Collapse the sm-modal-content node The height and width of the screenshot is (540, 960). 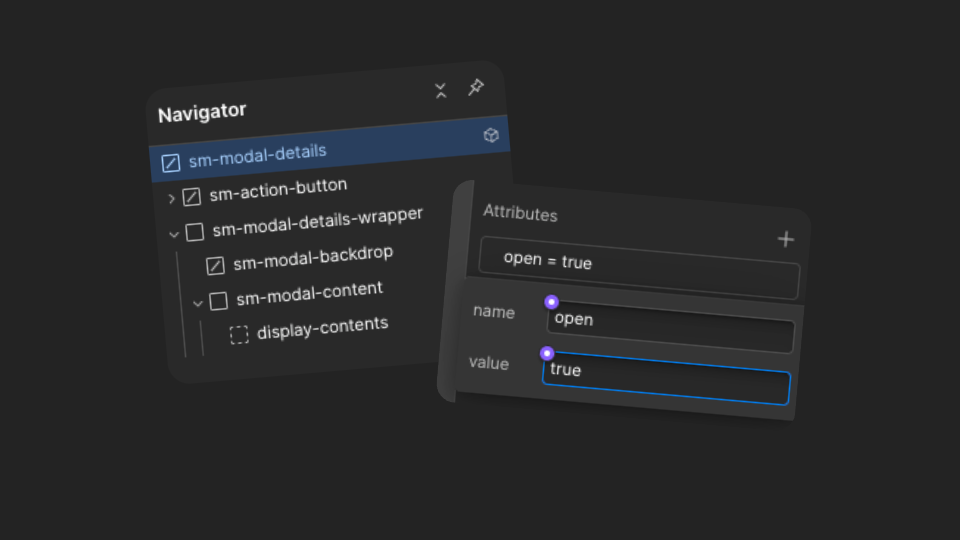(198, 303)
